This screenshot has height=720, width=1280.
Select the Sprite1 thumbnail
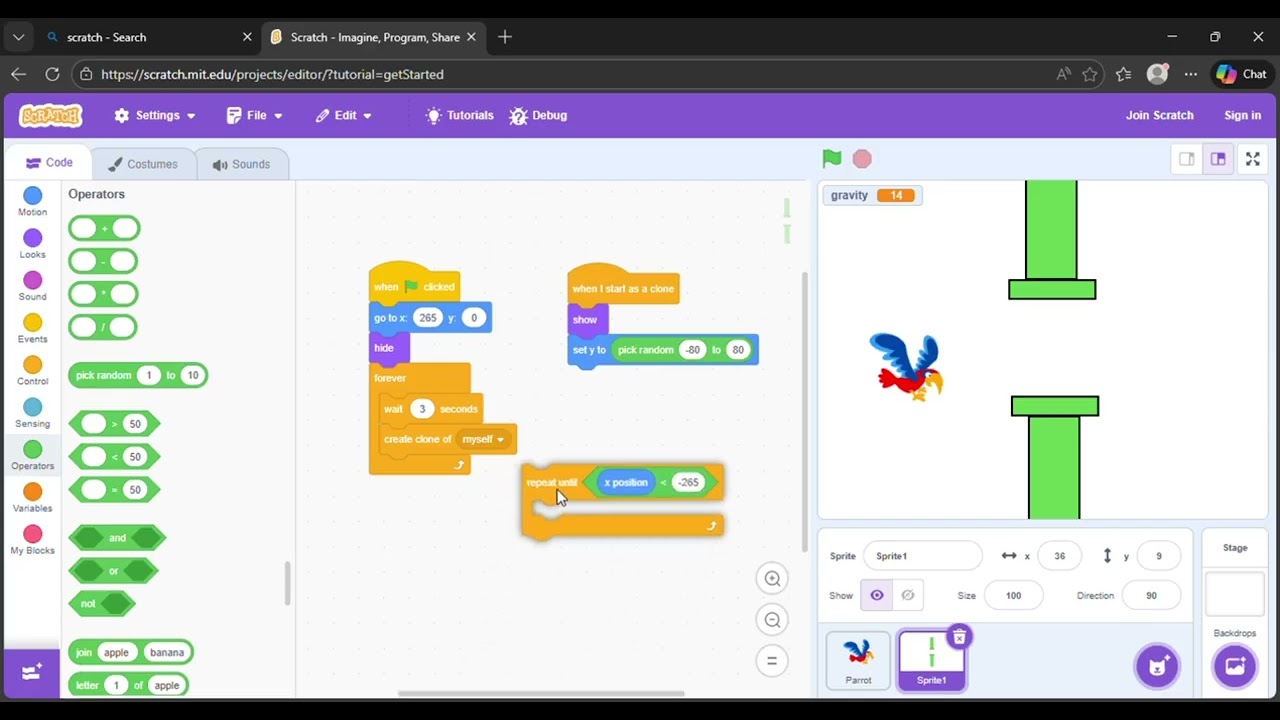click(x=931, y=659)
